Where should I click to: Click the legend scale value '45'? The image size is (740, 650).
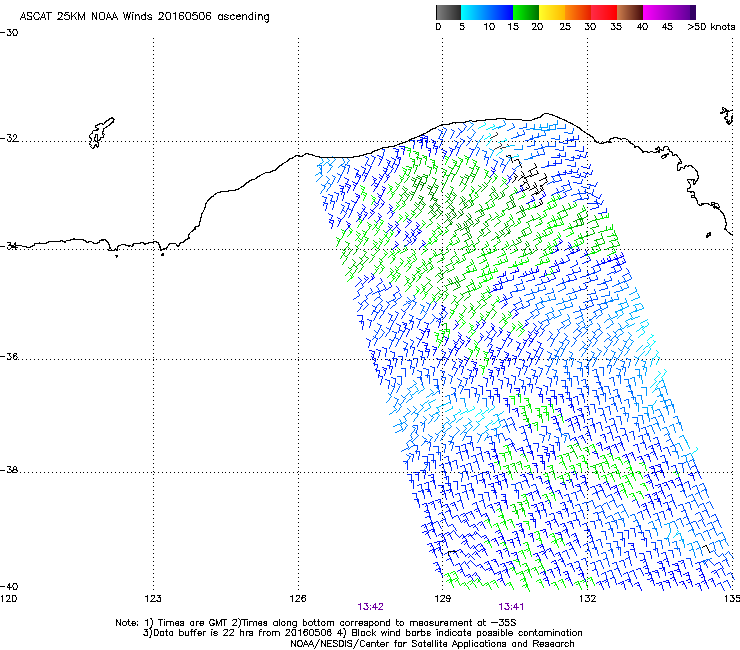[667, 27]
